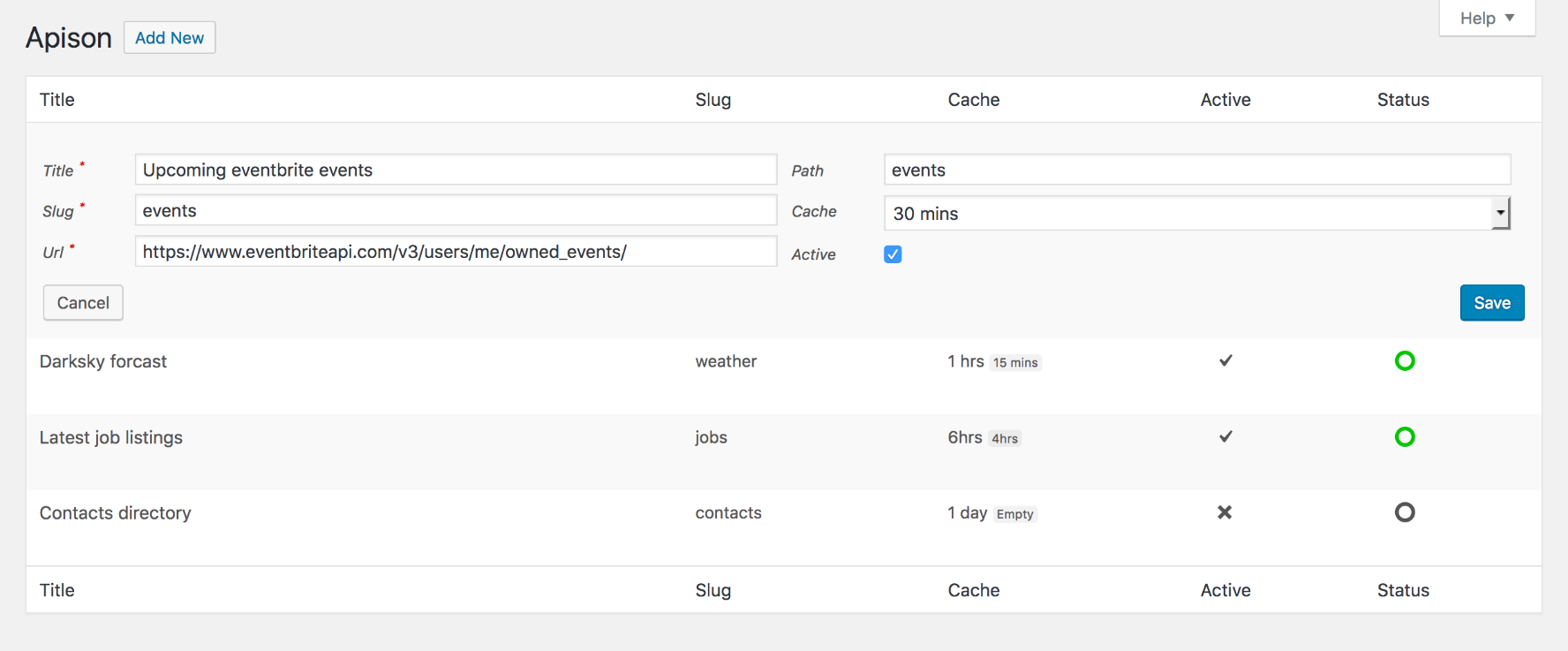
Task: Click grey status circle for Contacts directory
Action: [x=1404, y=512]
